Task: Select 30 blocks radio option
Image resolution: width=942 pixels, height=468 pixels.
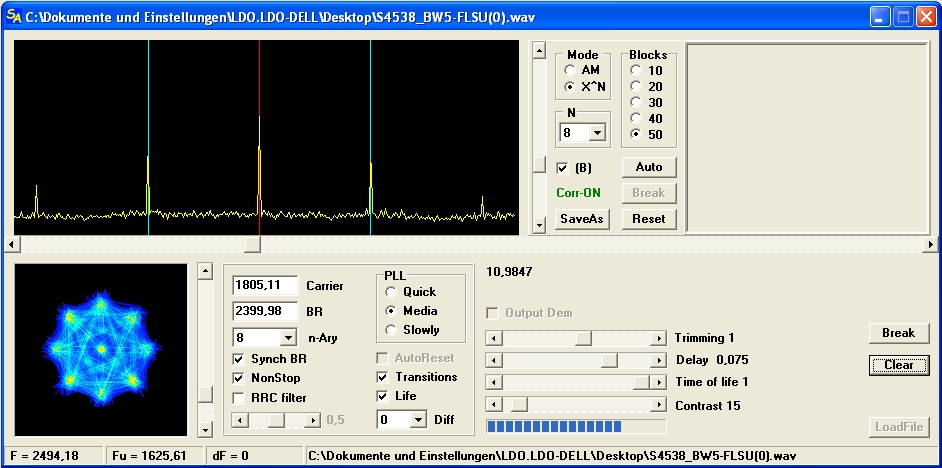Action: coord(635,103)
